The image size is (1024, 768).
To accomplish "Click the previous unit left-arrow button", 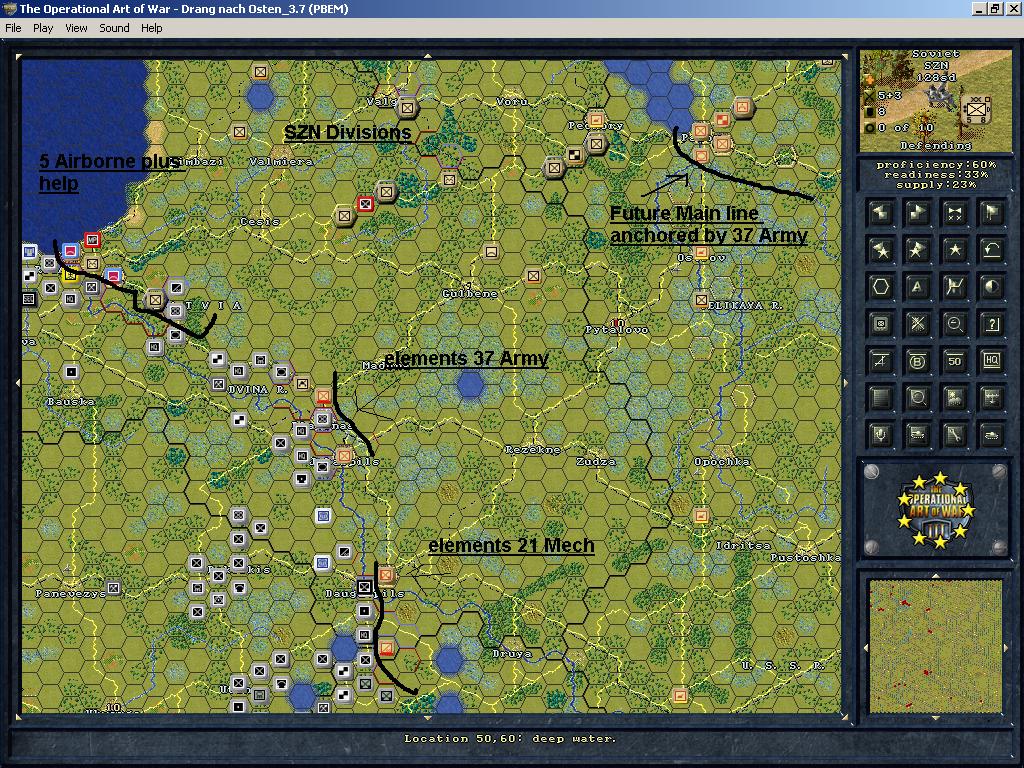I will coord(881,213).
